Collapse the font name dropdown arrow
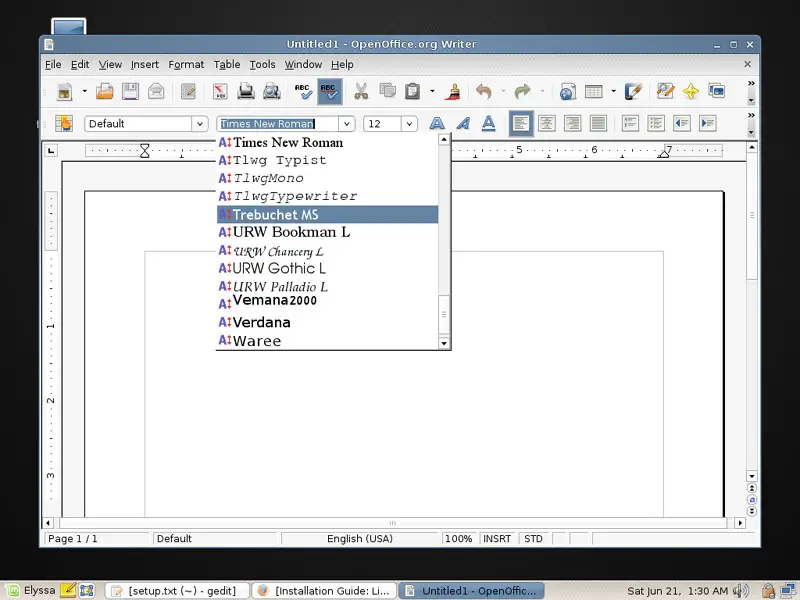This screenshot has width=800, height=600. coord(347,124)
